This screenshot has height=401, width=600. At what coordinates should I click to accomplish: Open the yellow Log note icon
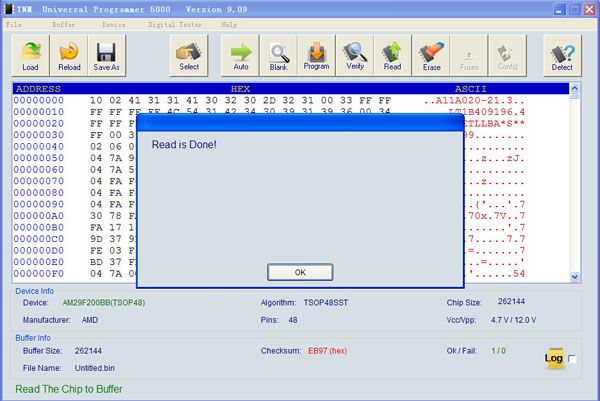pyautogui.click(x=553, y=358)
